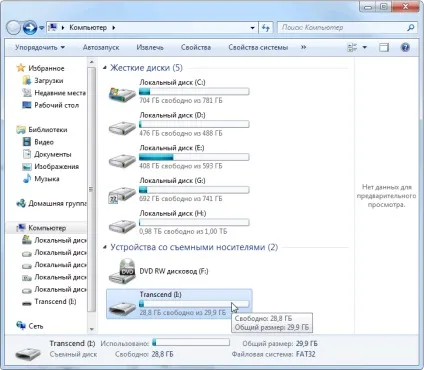Select the Локальный диск (E:) drive icon
The height and width of the screenshot is (370, 424).
(x=122, y=160)
